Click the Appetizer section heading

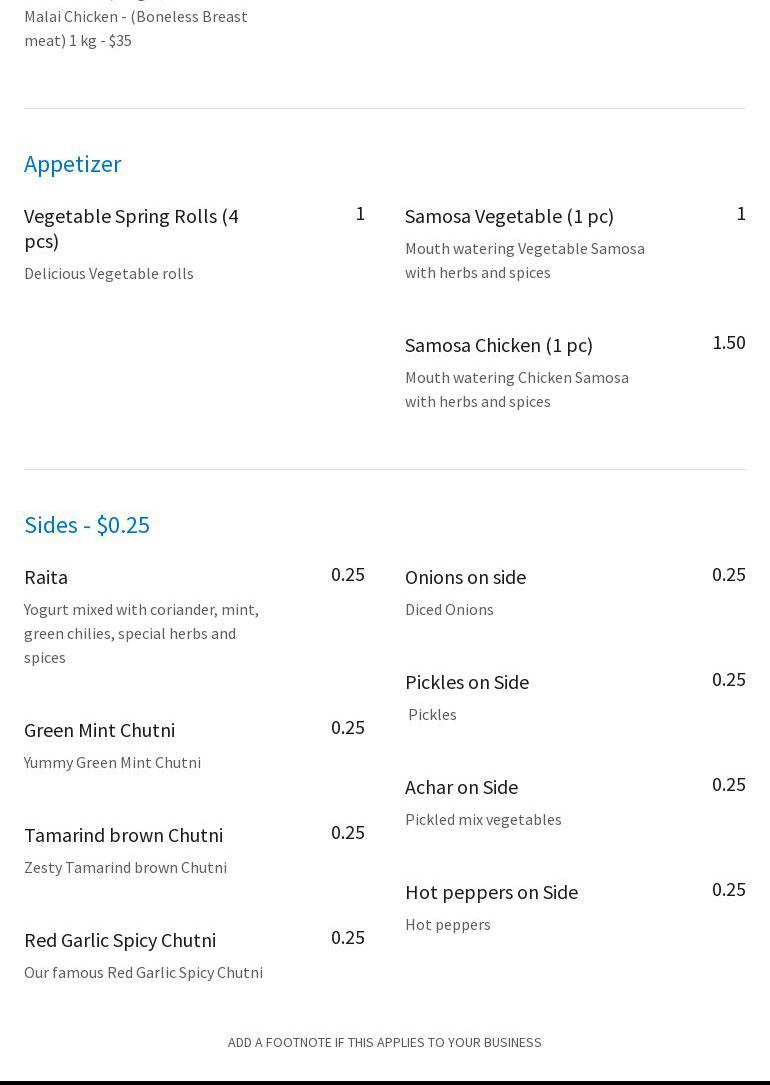[x=73, y=164]
